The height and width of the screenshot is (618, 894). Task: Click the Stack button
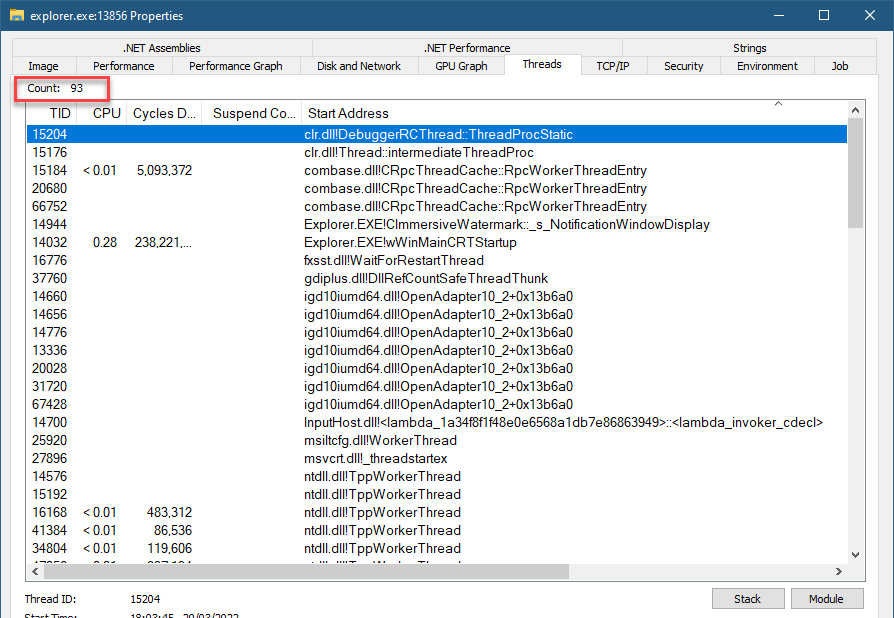747,599
